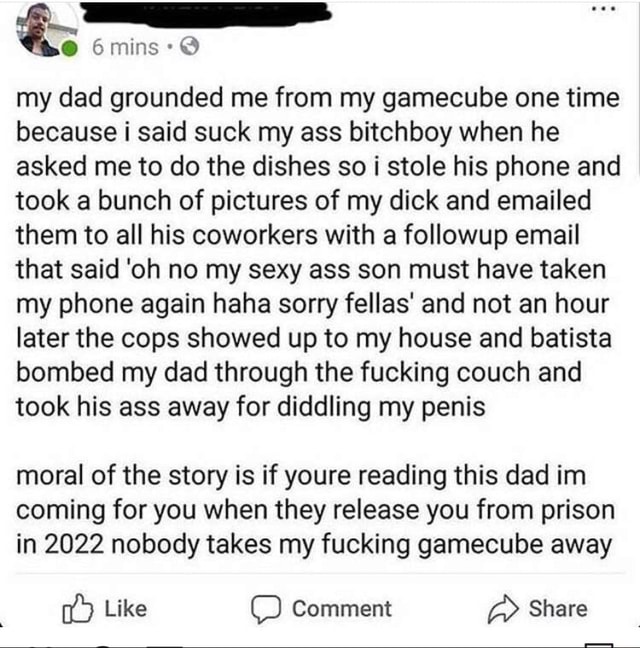Image resolution: width=640 pixels, height=648 pixels.
Task: Click the Share arrow icon
Action: tap(503, 609)
